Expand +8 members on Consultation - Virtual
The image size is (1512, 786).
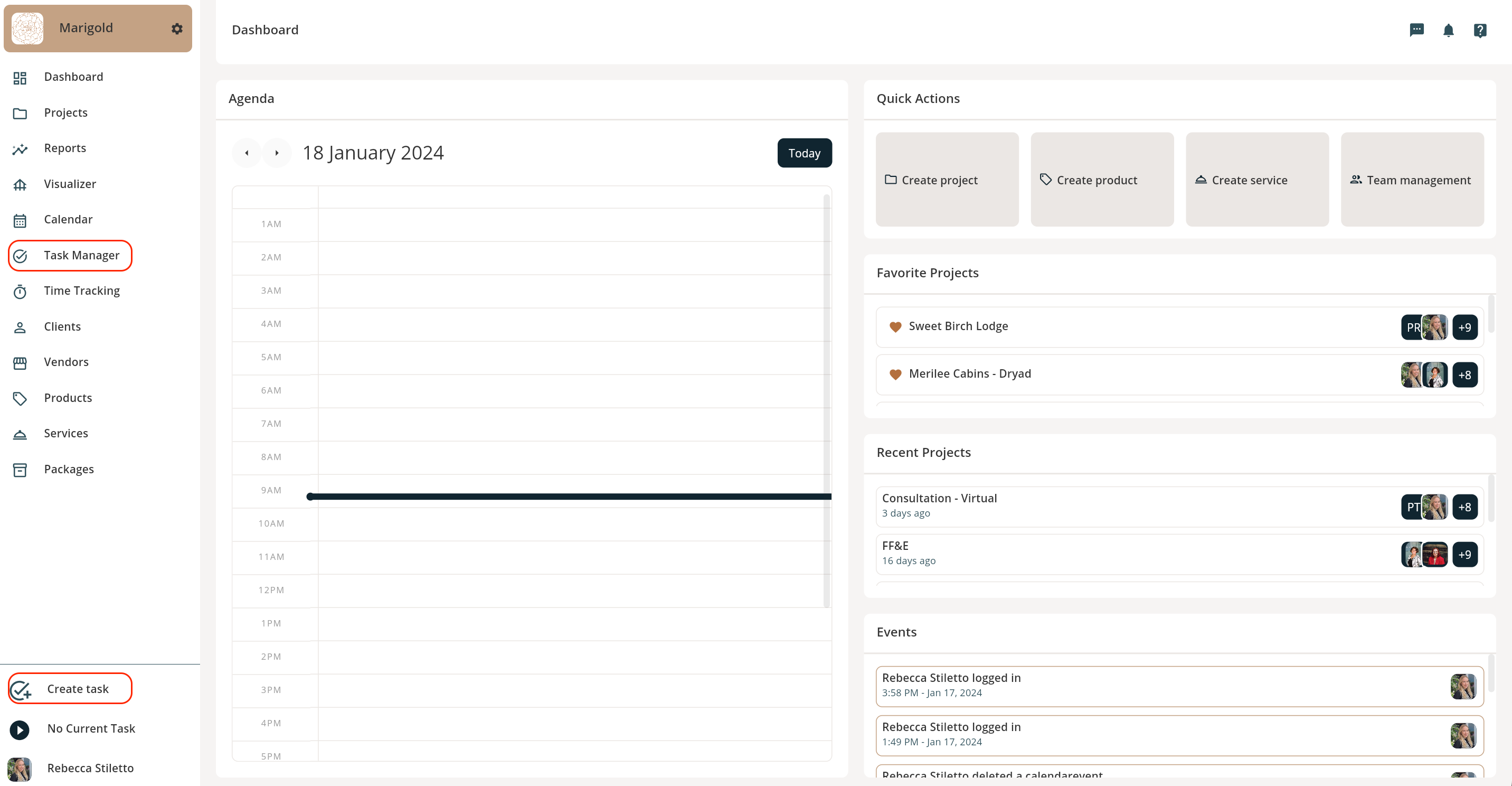(1464, 507)
